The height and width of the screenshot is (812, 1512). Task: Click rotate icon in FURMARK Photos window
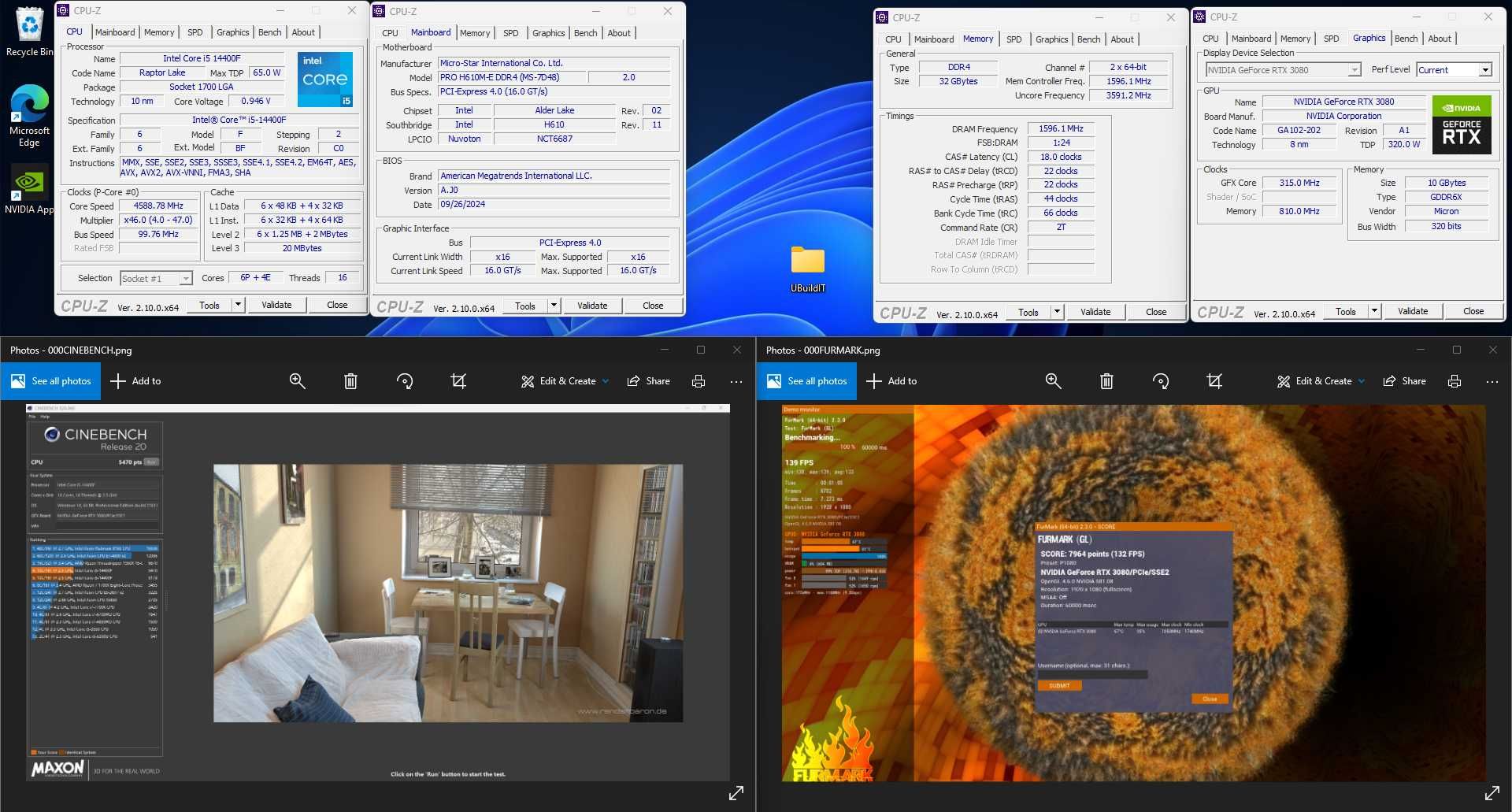tap(1161, 381)
